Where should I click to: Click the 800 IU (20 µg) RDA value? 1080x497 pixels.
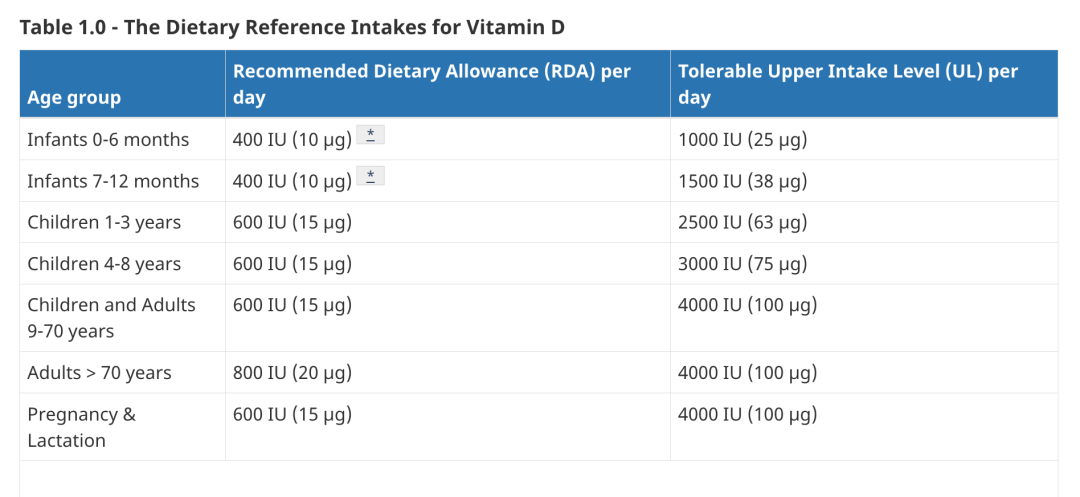pyautogui.click(x=292, y=373)
